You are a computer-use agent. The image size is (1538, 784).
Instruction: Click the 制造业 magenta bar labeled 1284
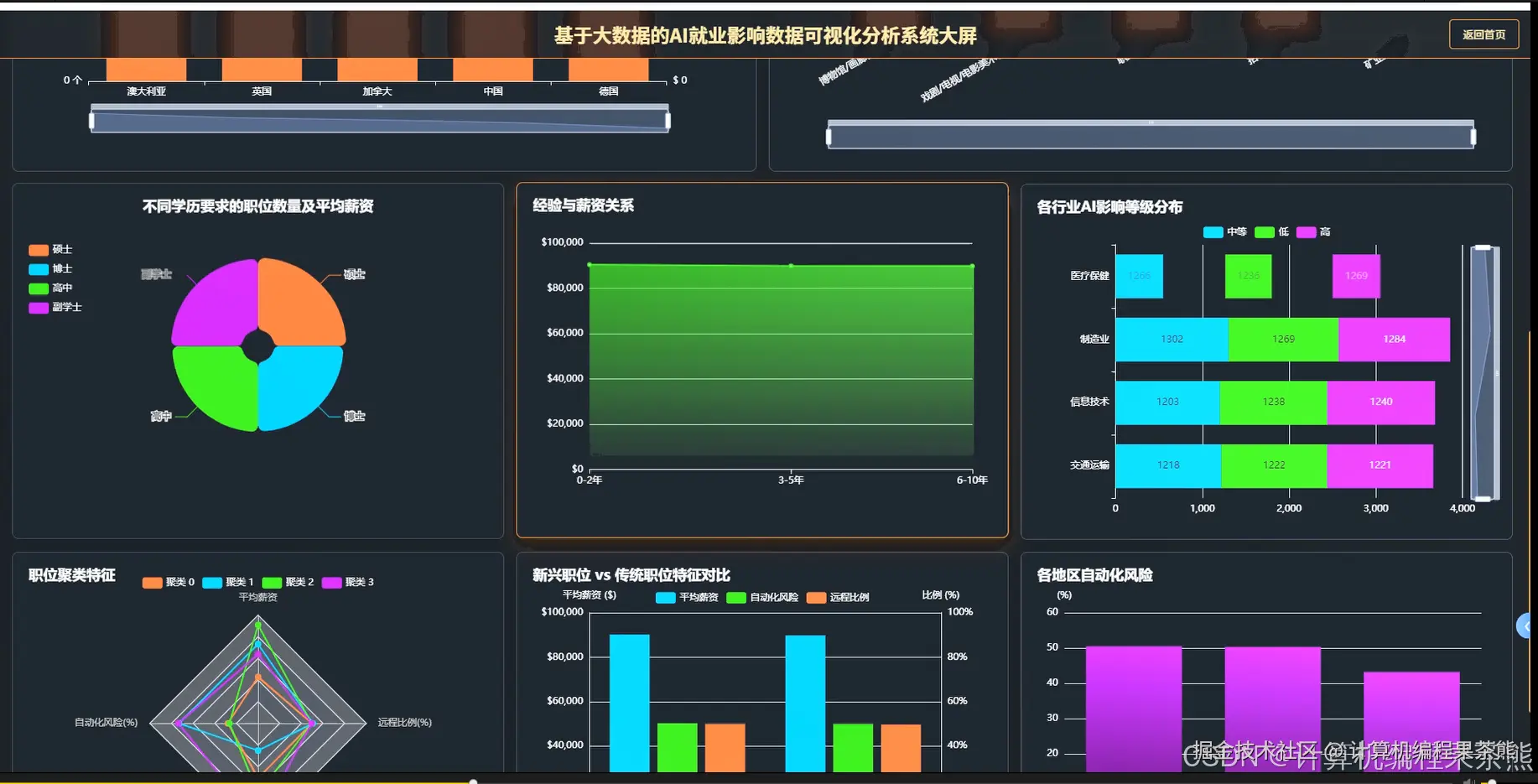click(1394, 340)
